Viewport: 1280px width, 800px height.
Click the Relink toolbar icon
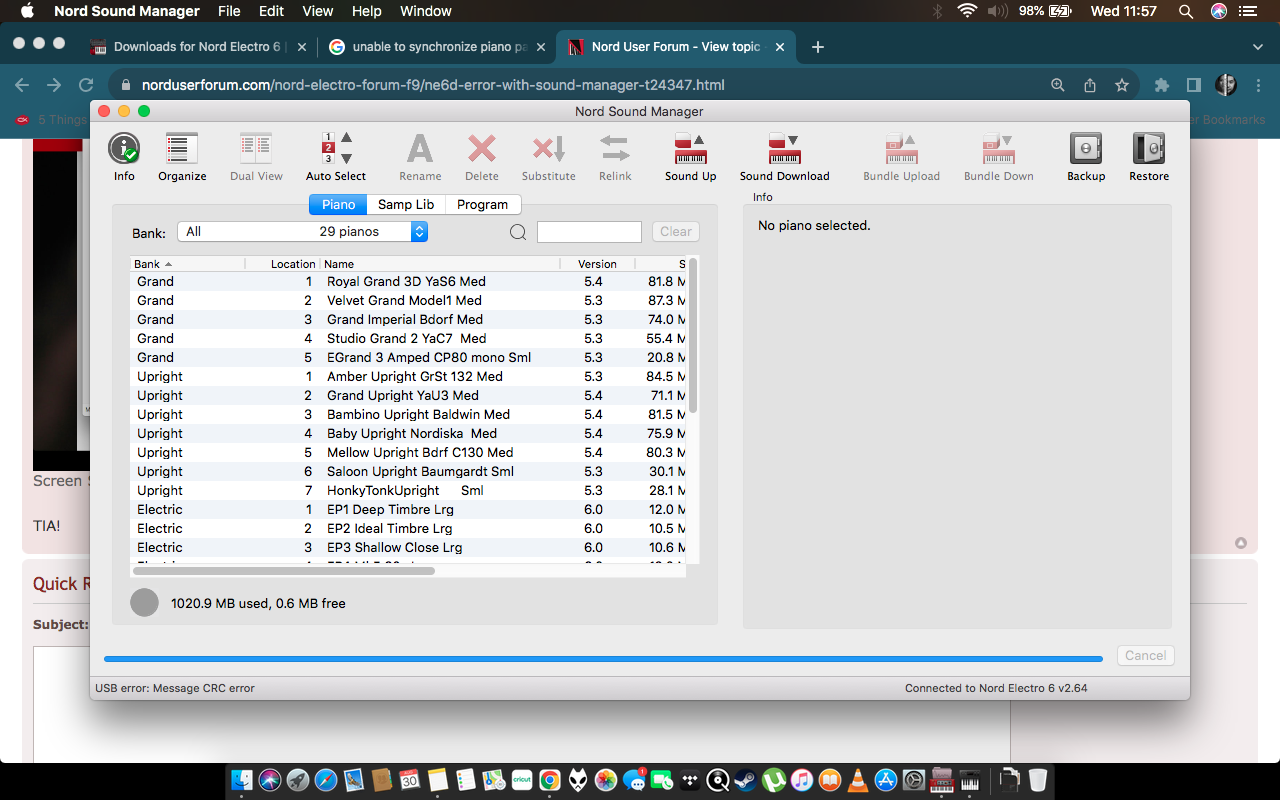pos(615,149)
